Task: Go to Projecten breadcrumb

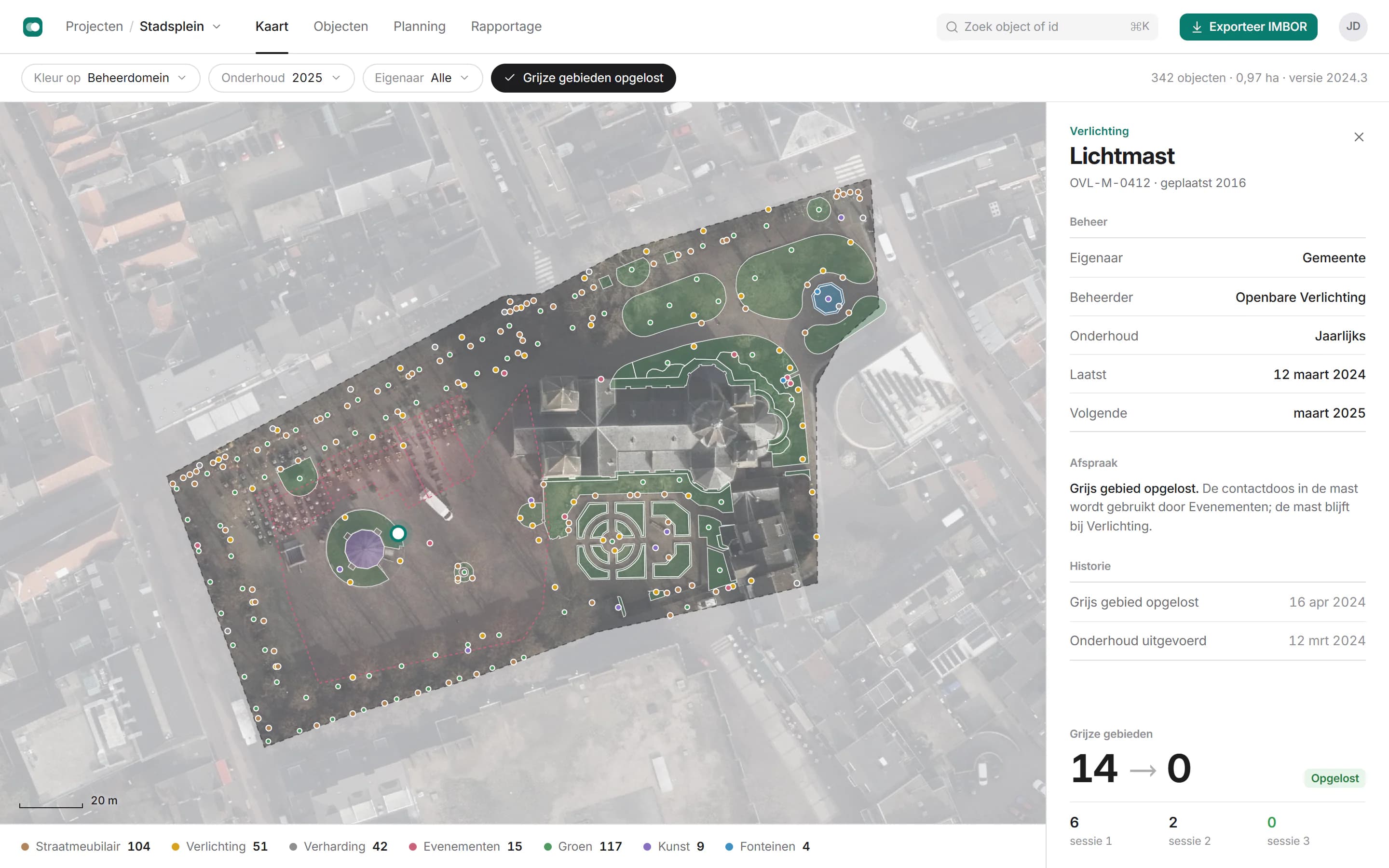Action: [94, 27]
